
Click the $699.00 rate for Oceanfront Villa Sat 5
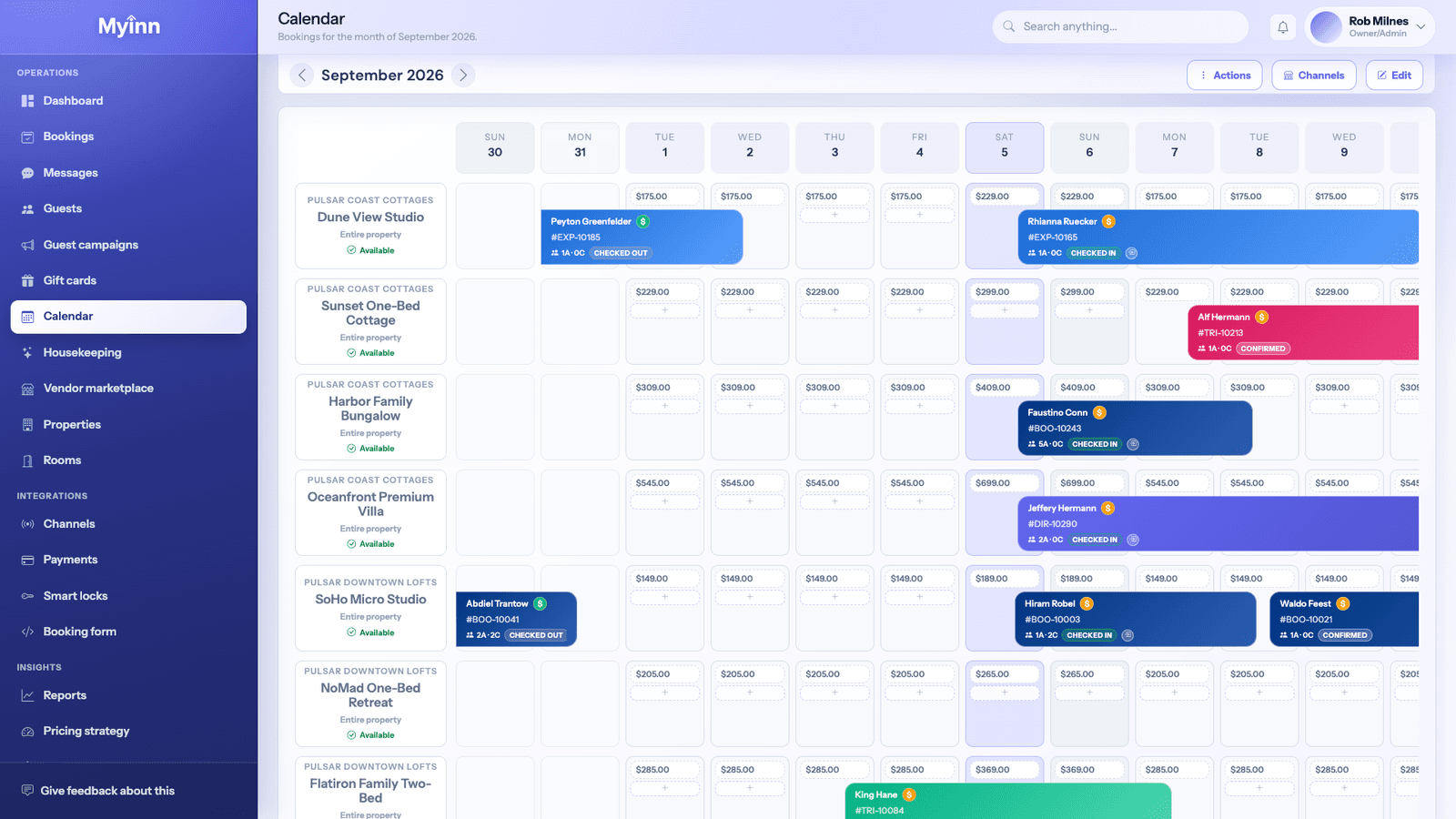coord(1005,483)
